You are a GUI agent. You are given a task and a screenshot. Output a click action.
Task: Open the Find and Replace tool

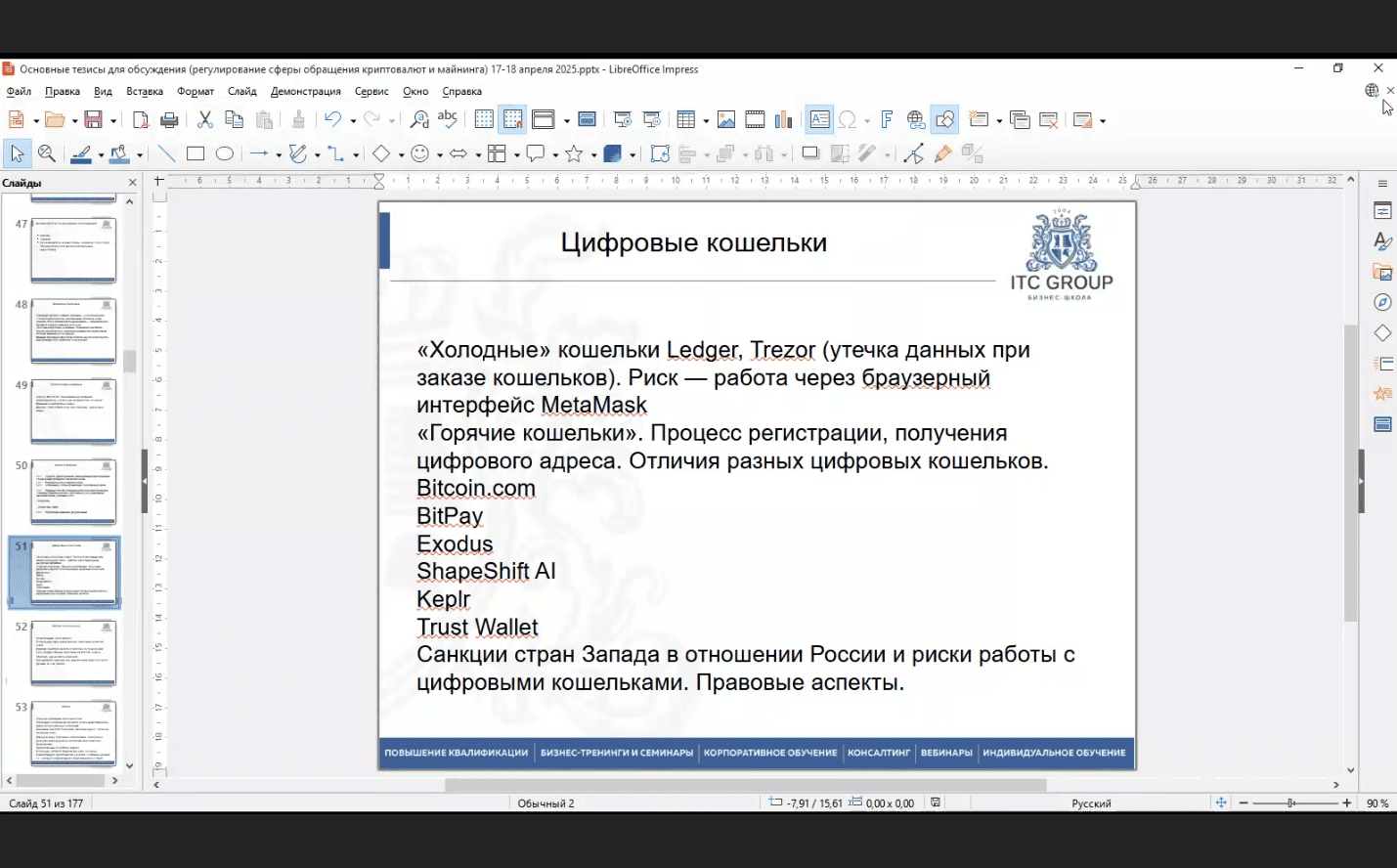click(419, 120)
